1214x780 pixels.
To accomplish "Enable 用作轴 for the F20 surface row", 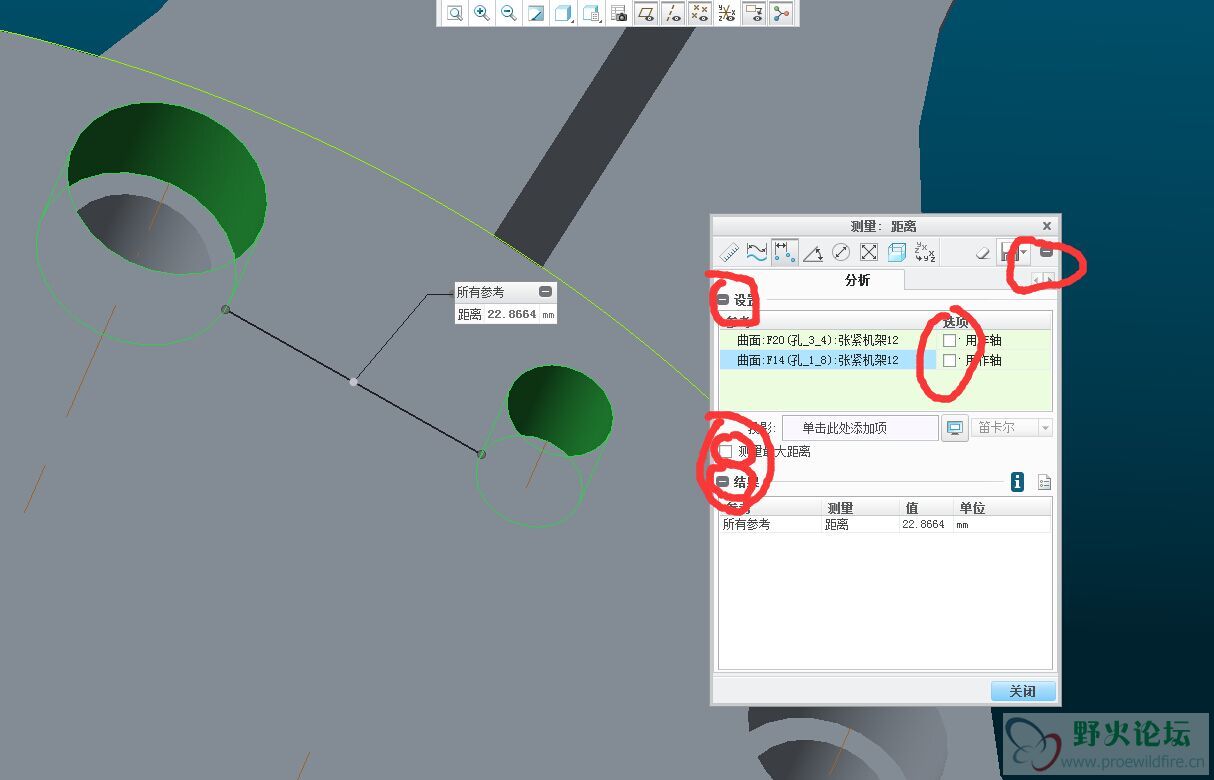I will click(x=950, y=340).
